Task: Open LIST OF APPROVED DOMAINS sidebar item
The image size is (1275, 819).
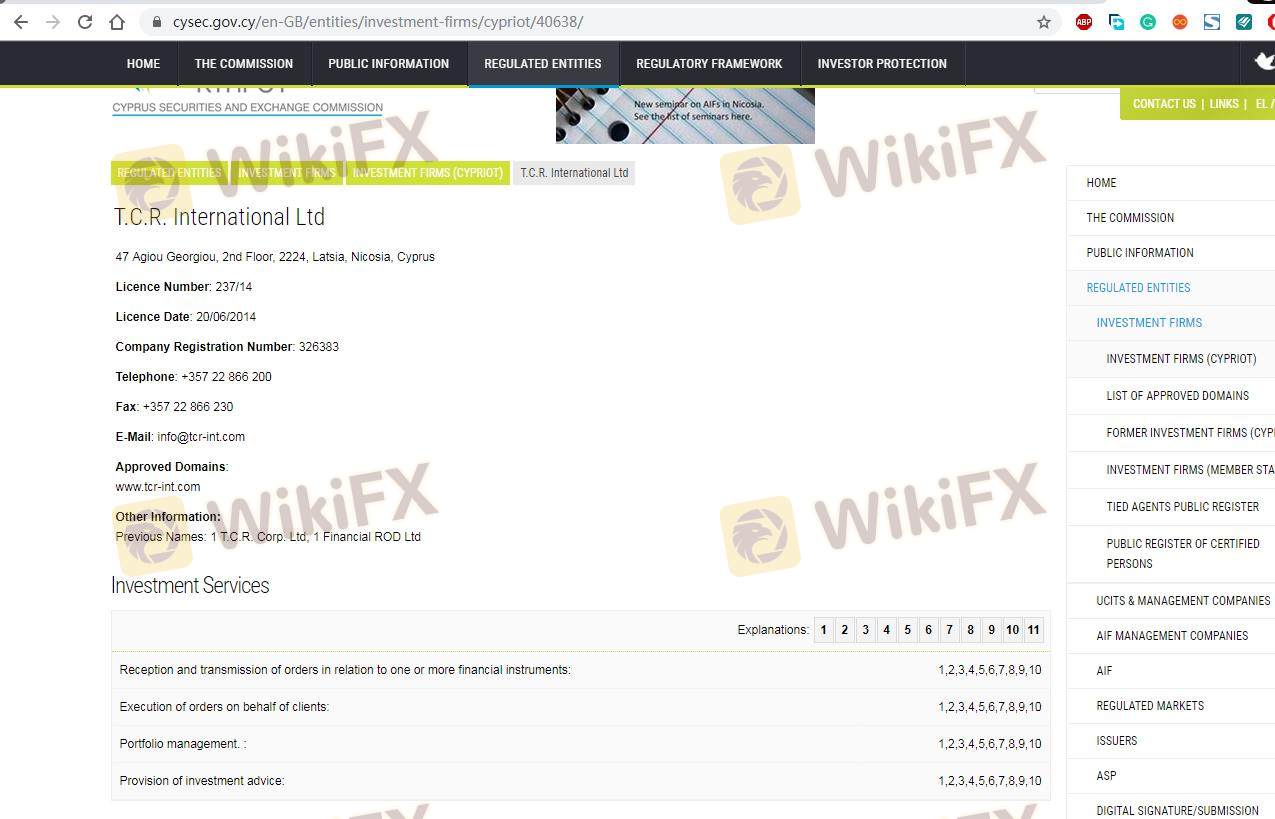Action: coord(1171,396)
